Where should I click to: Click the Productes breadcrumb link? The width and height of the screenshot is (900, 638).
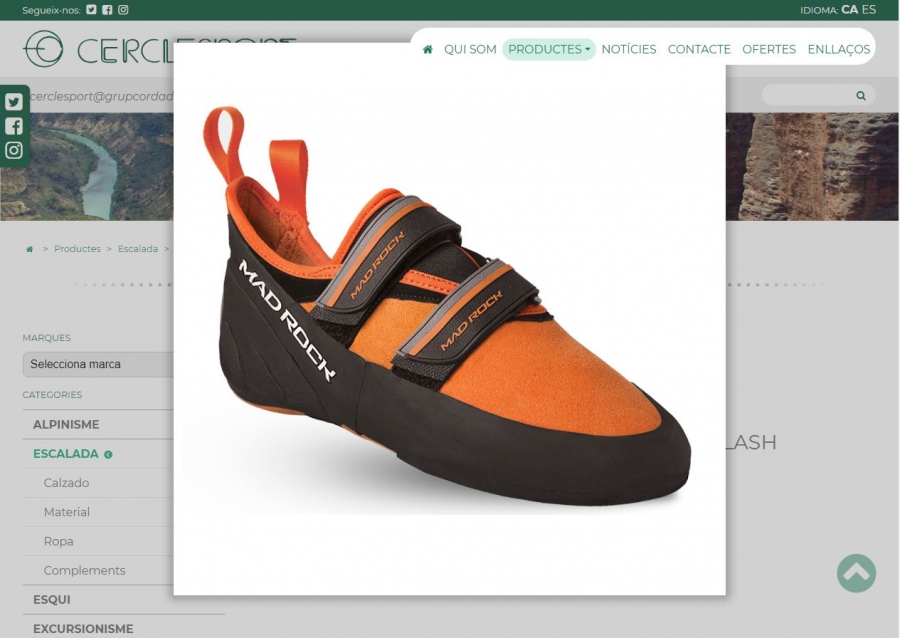pyautogui.click(x=77, y=249)
